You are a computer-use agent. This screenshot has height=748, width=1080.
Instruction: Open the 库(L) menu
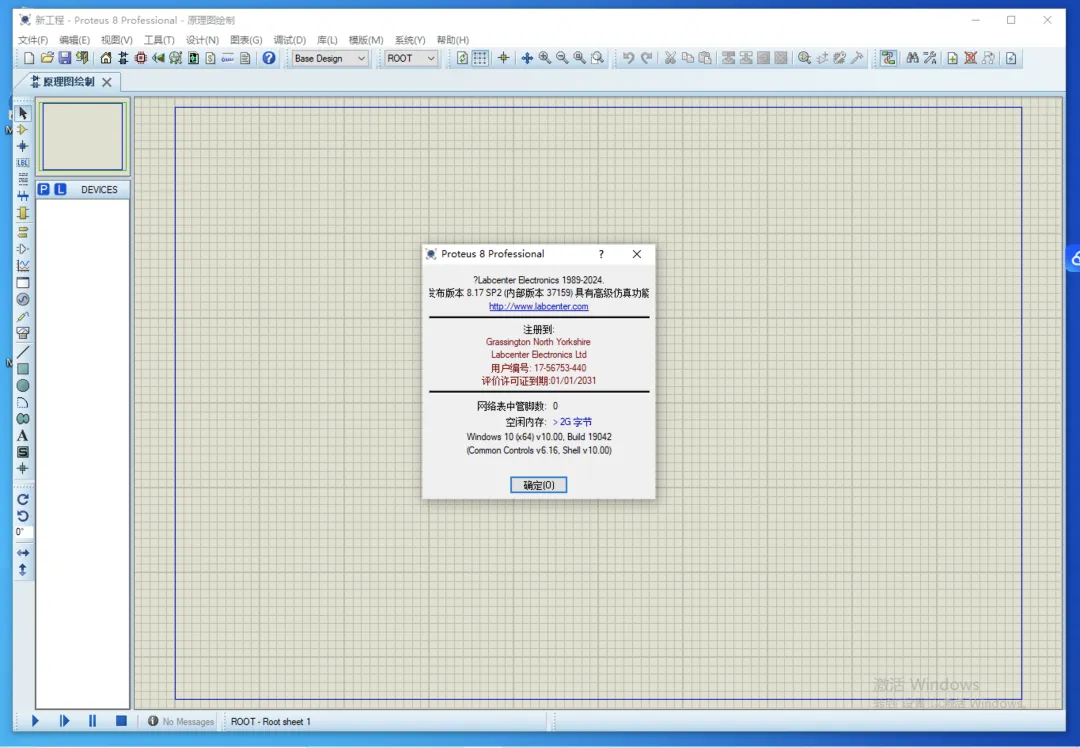click(327, 40)
